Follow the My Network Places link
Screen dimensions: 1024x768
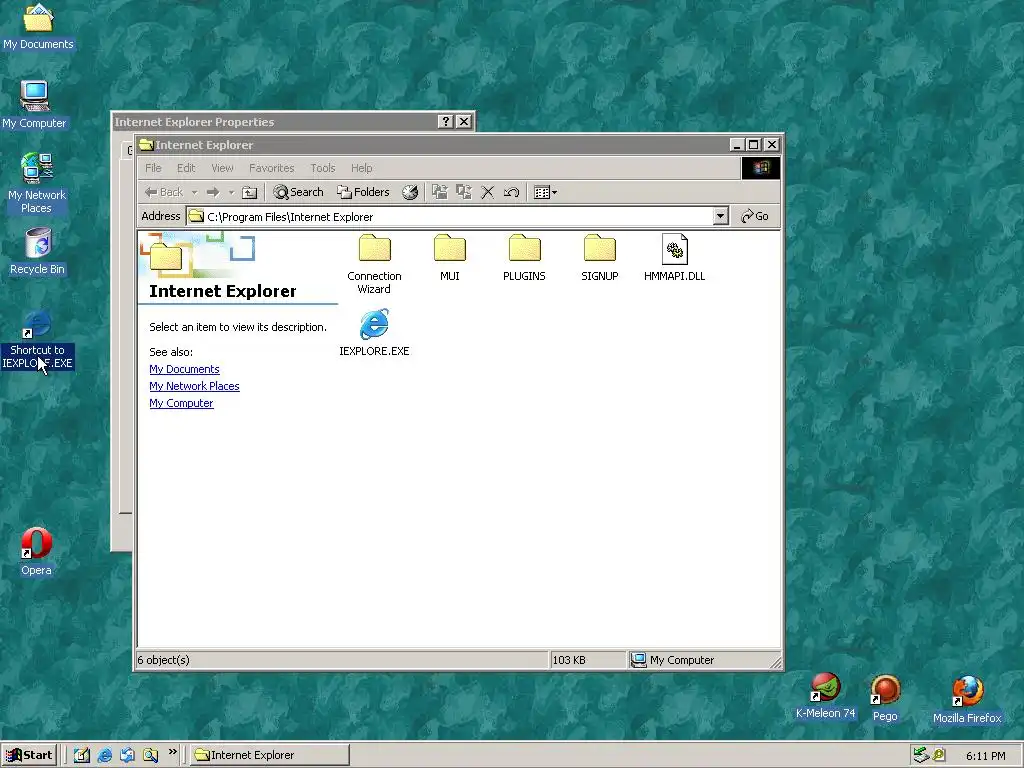pyautogui.click(x=194, y=386)
